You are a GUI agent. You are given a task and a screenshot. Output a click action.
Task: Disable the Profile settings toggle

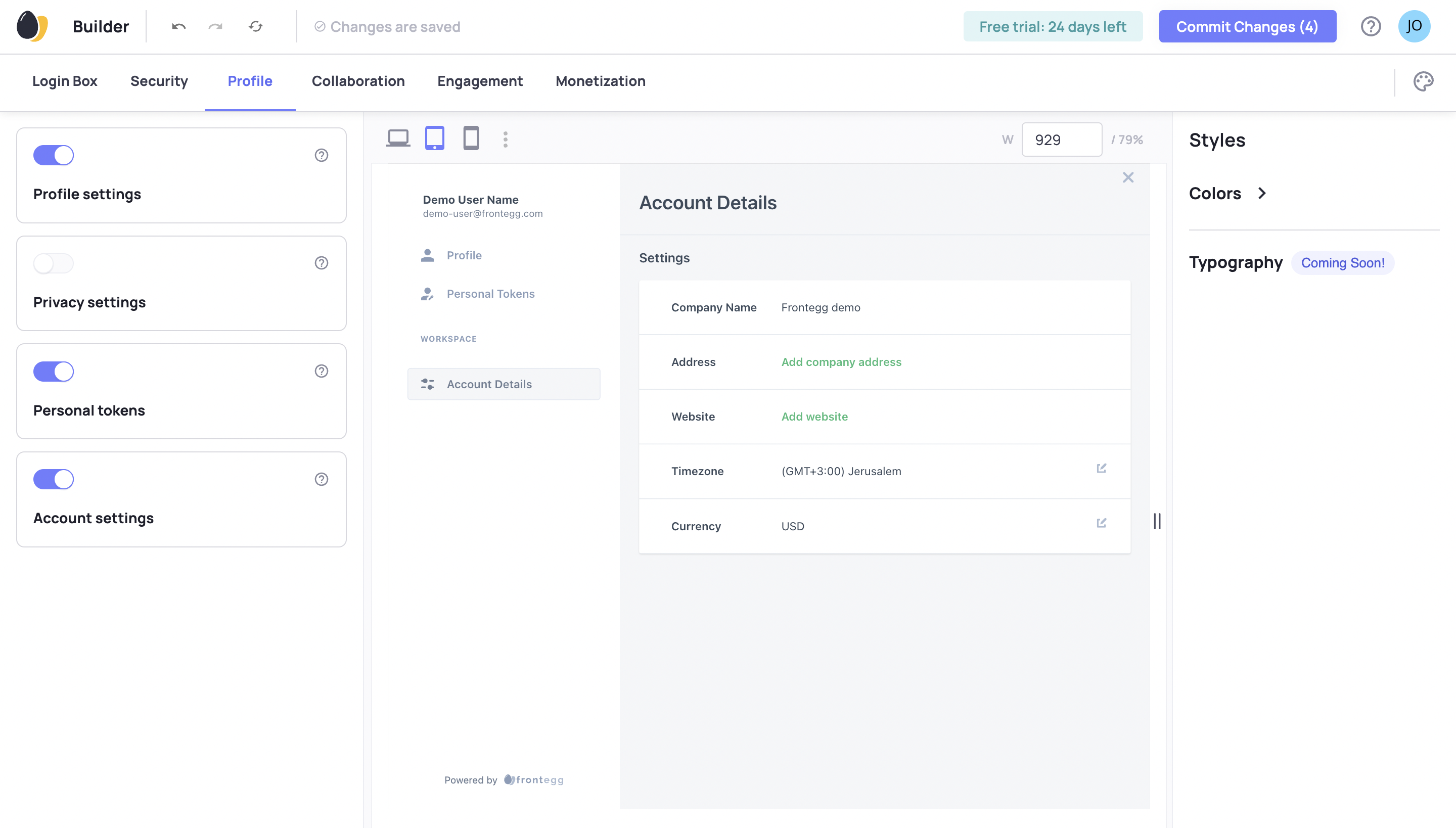pyautogui.click(x=54, y=155)
